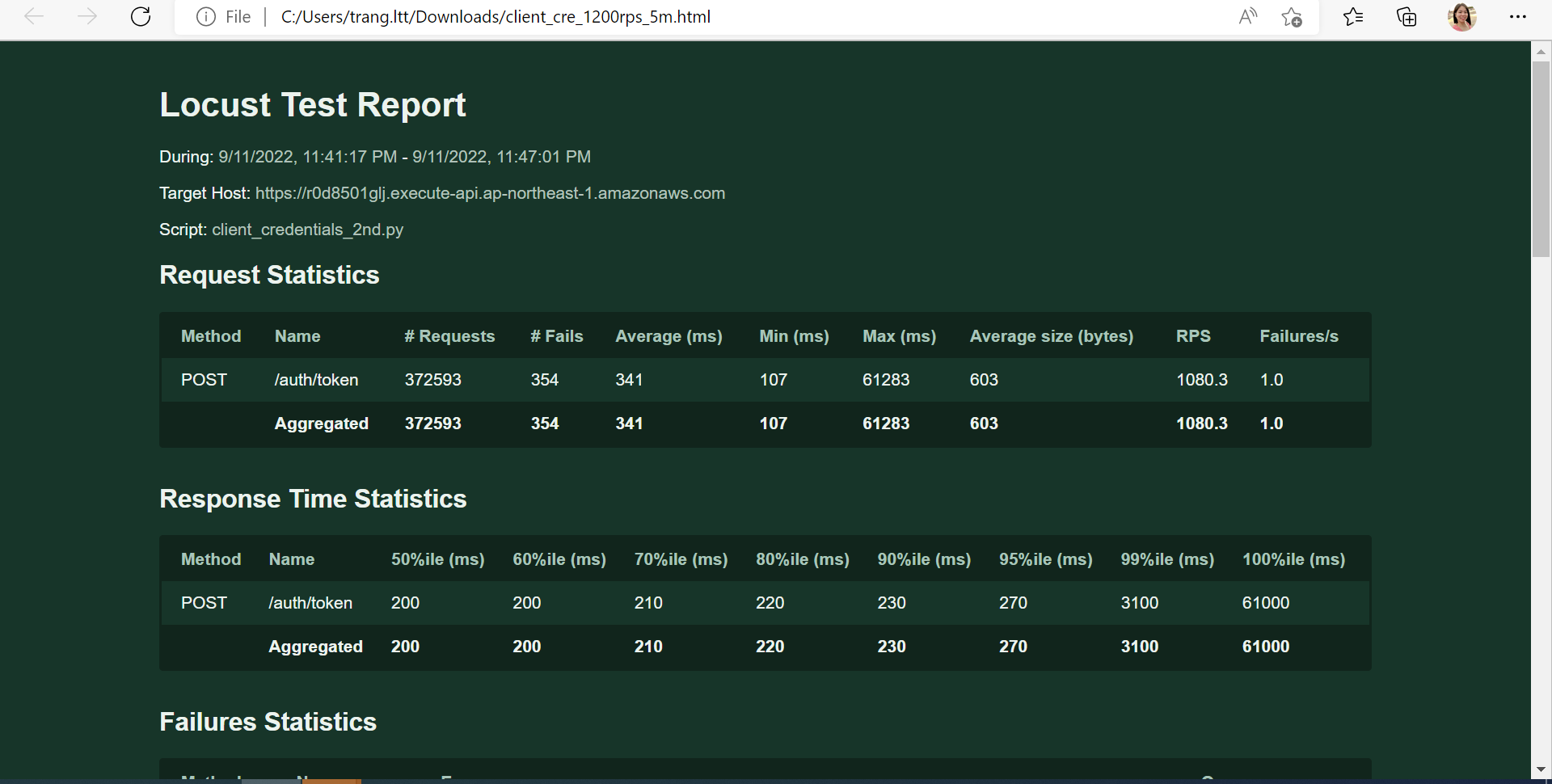Click the browser back arrow
1552x784 pixels.
(34, 17)
